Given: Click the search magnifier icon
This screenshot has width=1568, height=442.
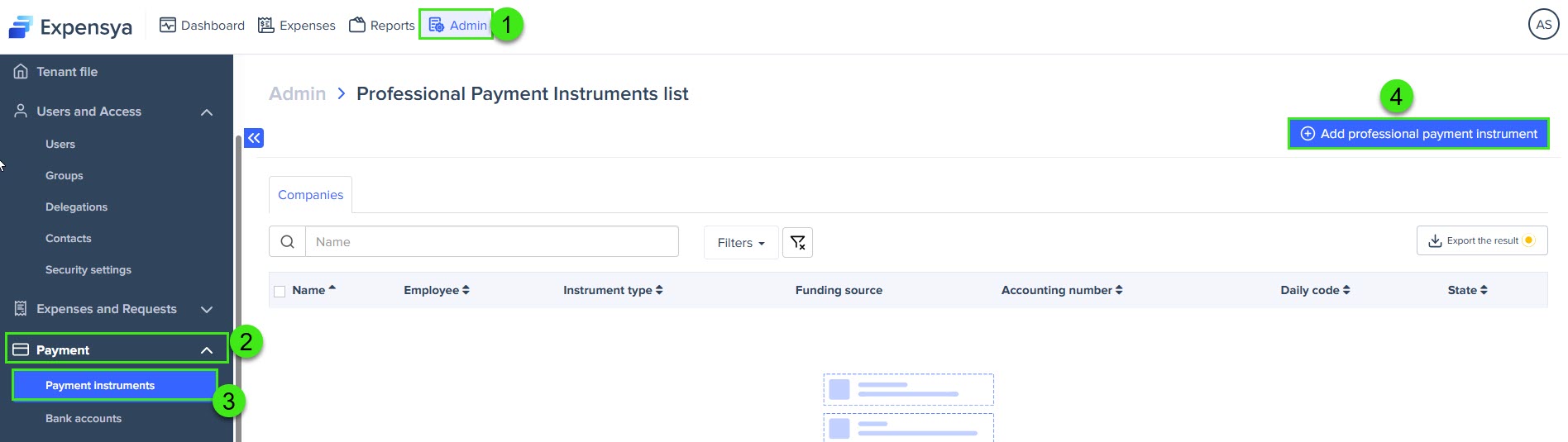Looking at the screenshot, I should coord(287,242).
